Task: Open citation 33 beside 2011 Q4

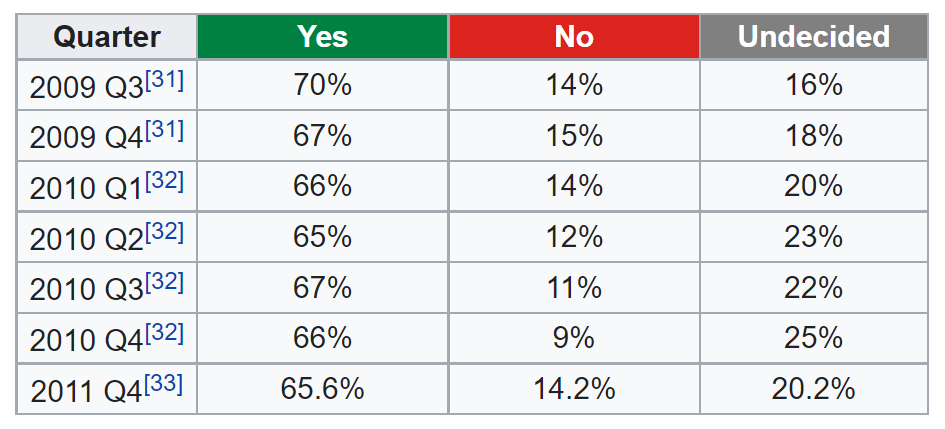Action: point(164,383)
